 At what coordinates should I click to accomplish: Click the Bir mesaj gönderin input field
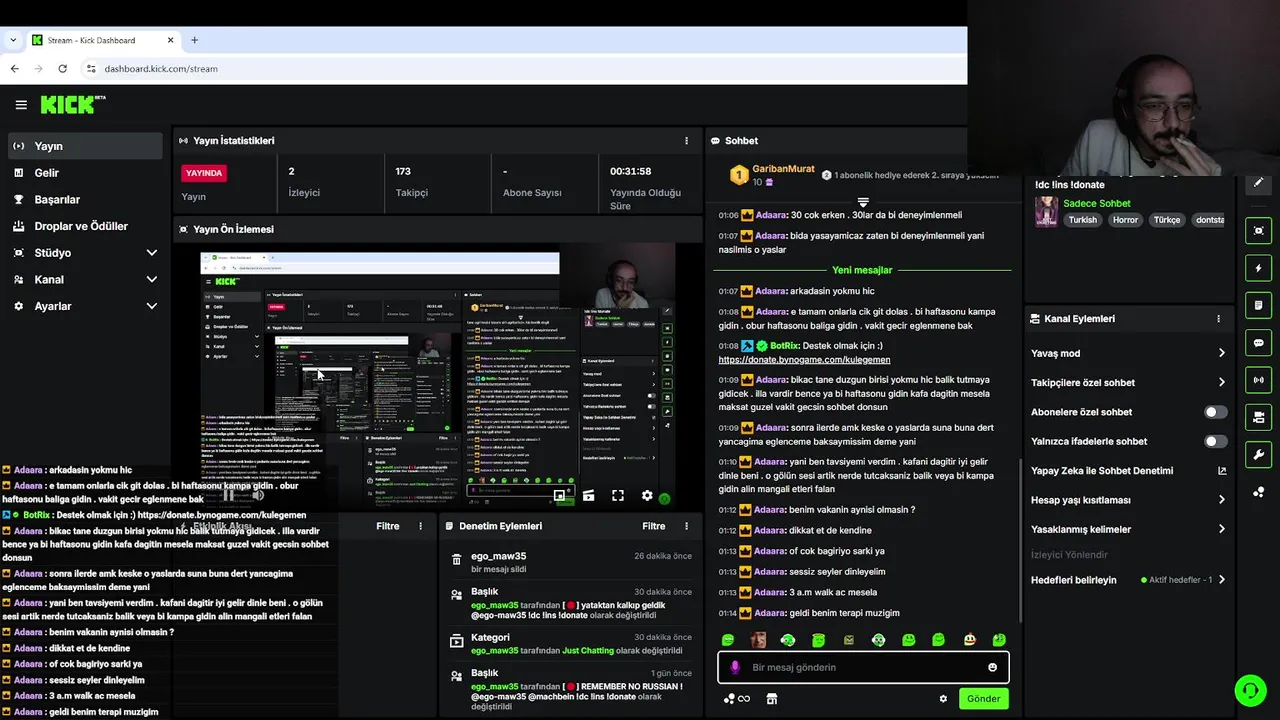point(863,667)
